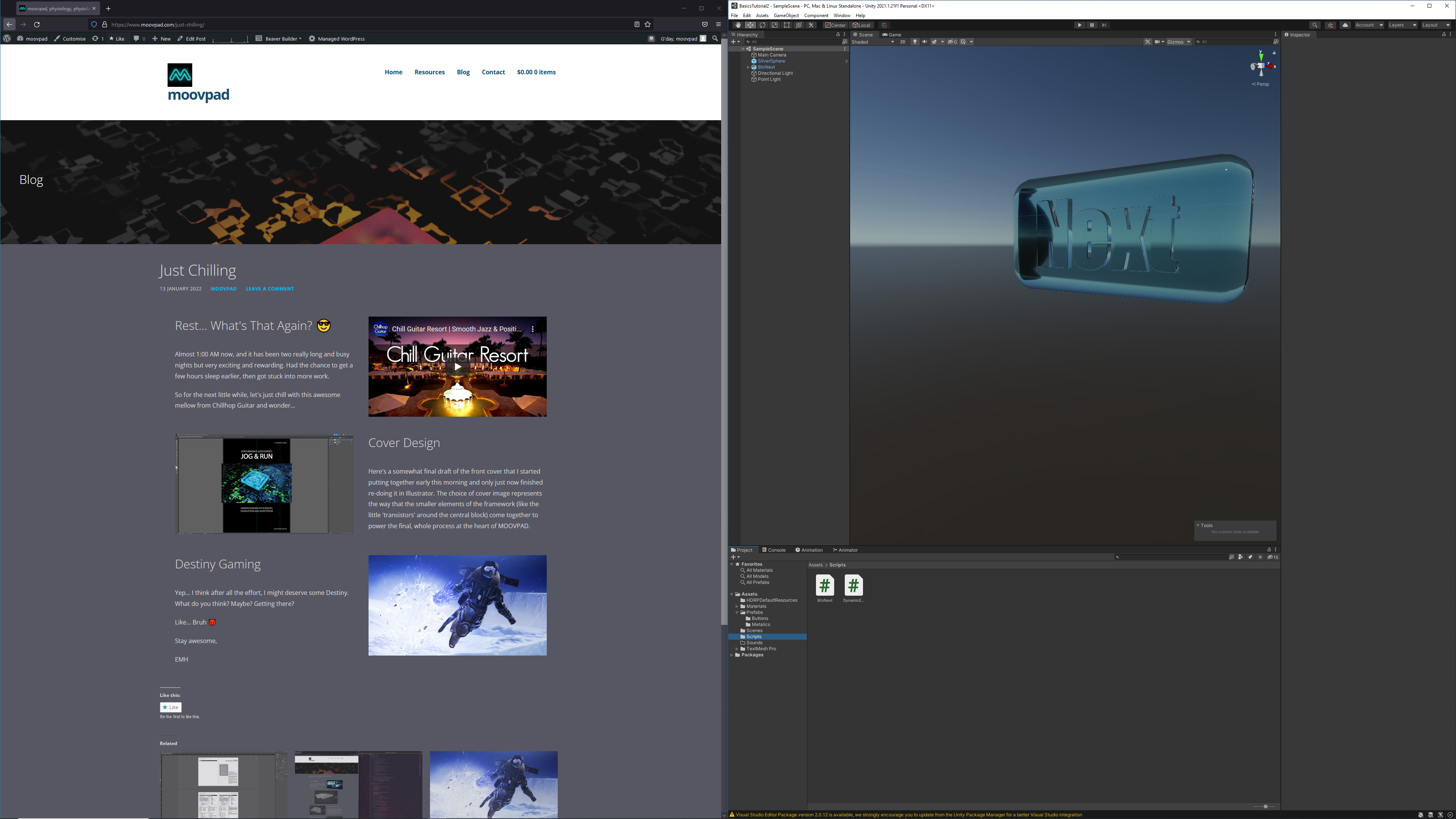Open Firefox hamburger menu
The image size is (1456, 819).
719,24
